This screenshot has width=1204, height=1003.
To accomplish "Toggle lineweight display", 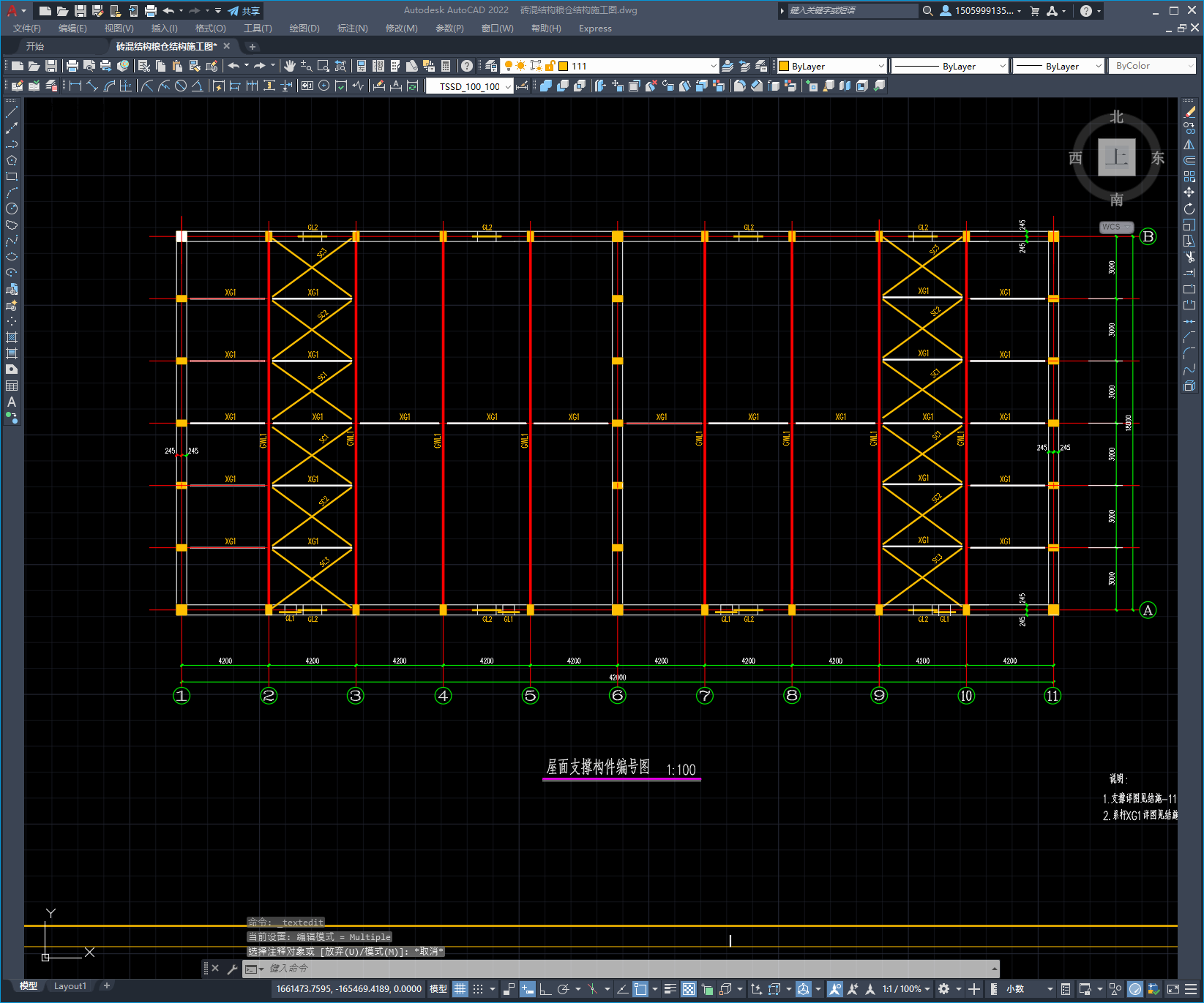I will point(670,989).
